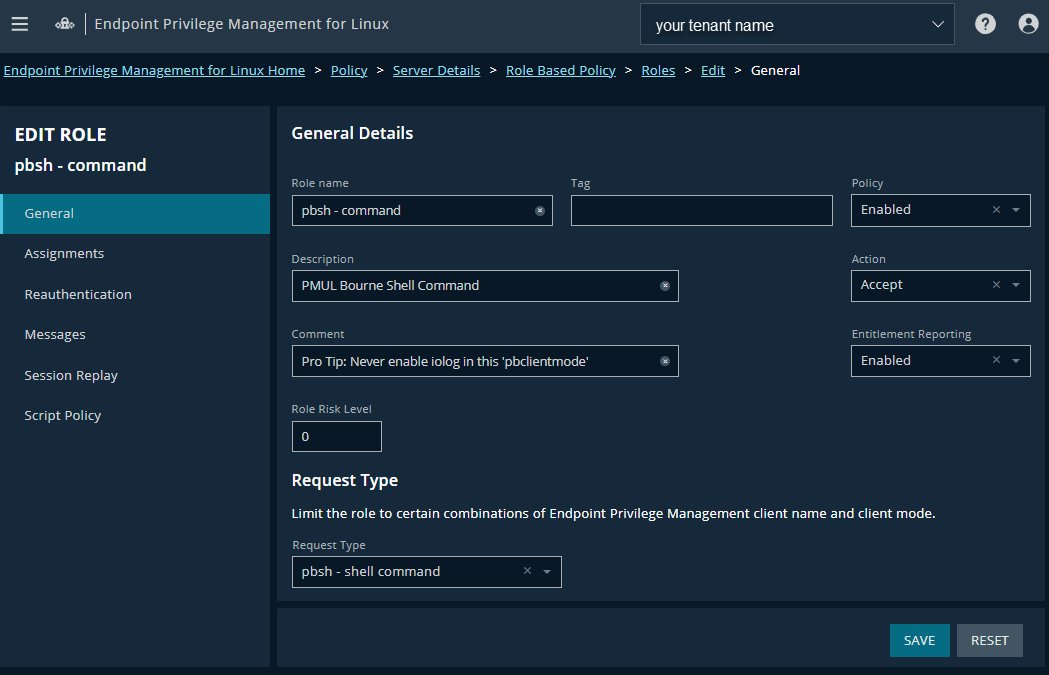1049x675 pixels.
Task: Click the RESET button
Action: point(989,640)
